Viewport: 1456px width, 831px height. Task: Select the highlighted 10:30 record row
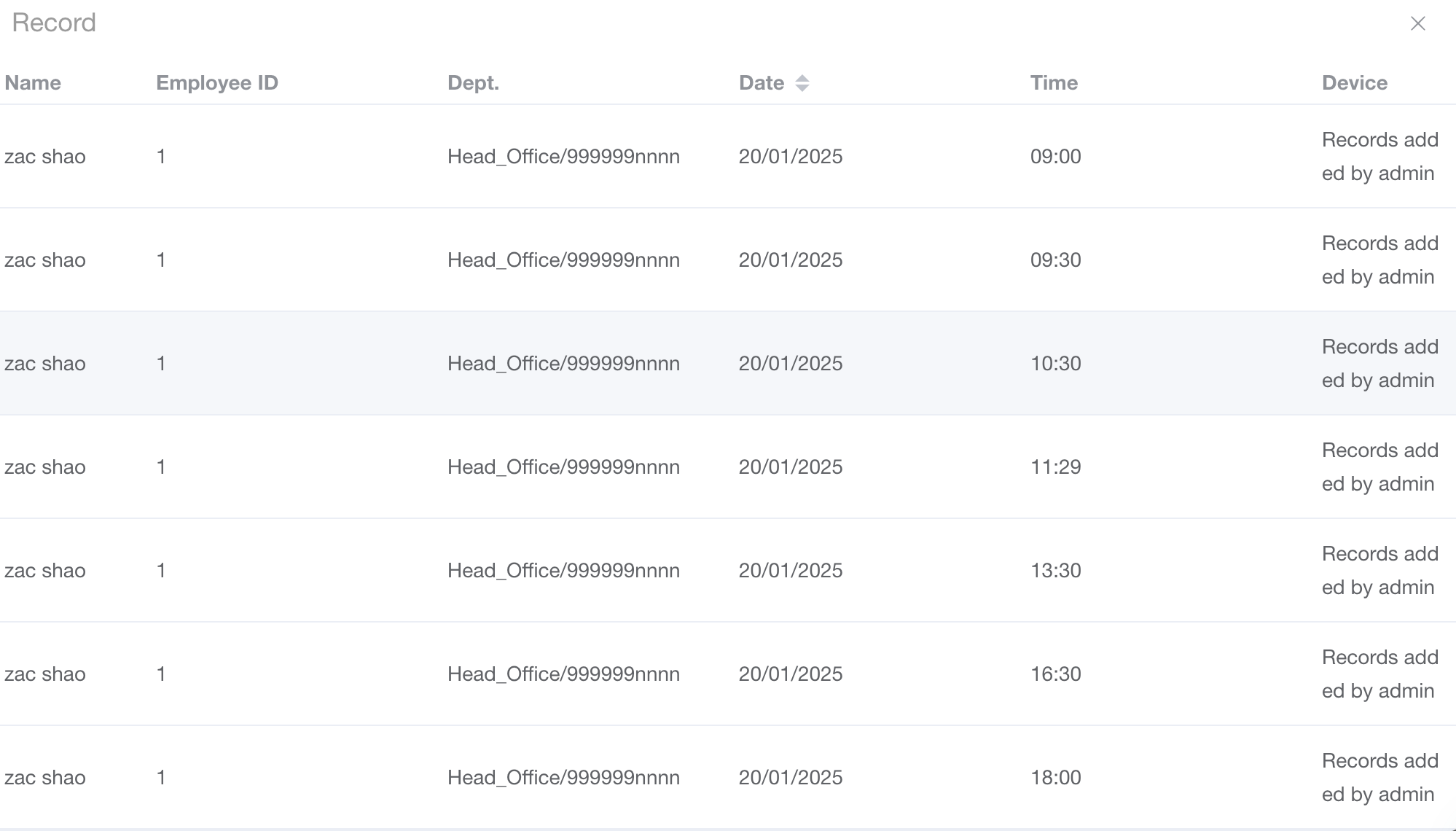coord(1055,364)
